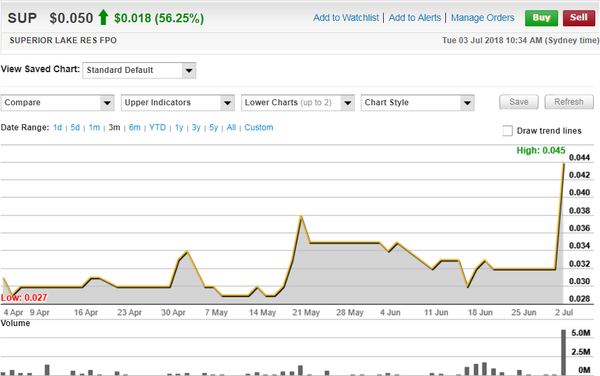Select the All date range

click(231, 127)
